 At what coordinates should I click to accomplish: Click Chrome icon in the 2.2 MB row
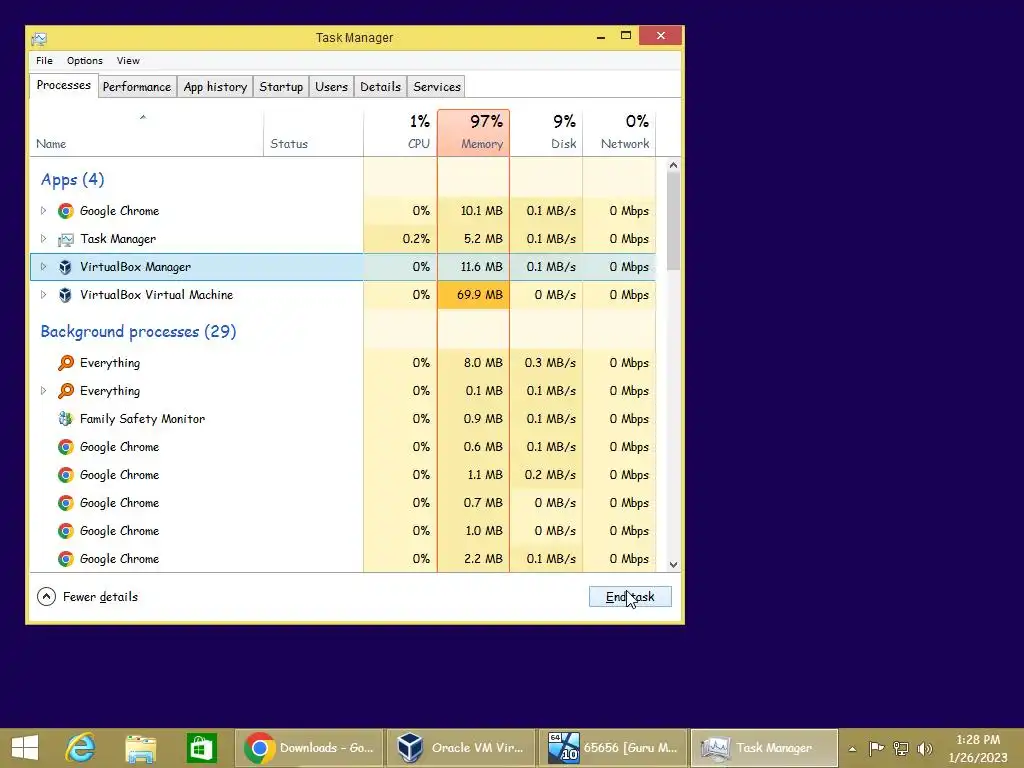[x=65, y=559]
